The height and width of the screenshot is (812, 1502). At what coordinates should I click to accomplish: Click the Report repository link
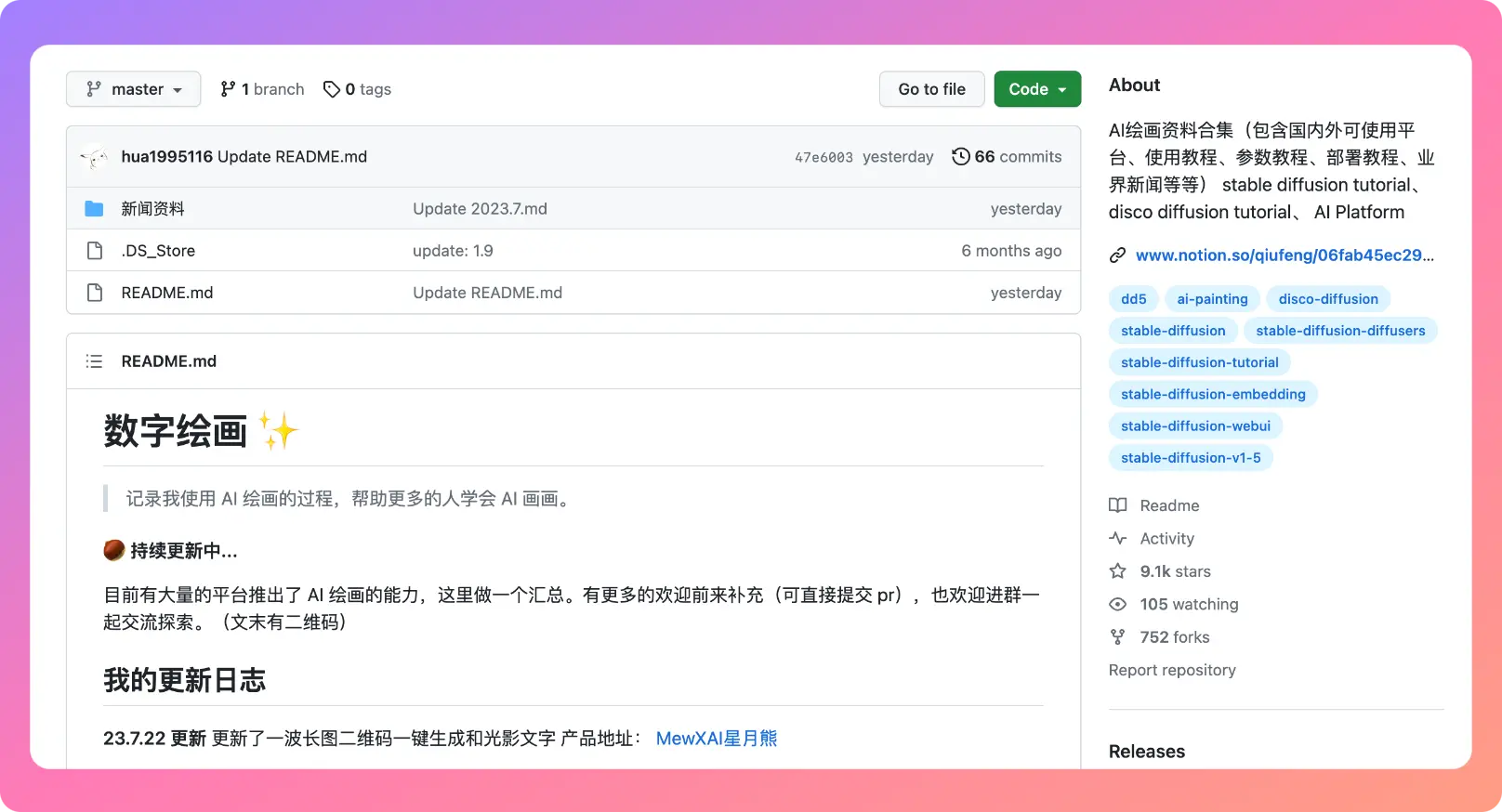(1171, 670)
